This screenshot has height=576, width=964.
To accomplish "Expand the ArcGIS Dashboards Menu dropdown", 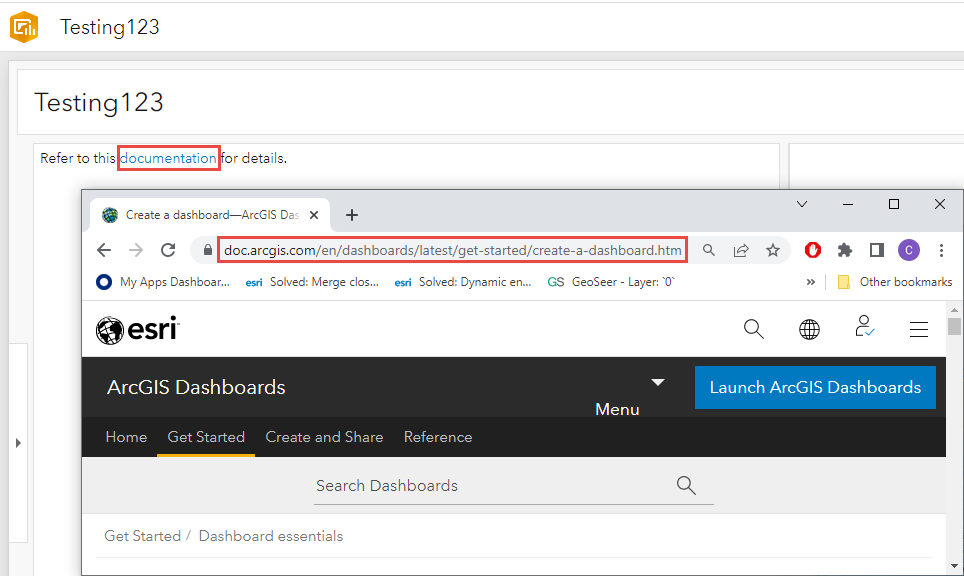I will click(x=657, y=381).
